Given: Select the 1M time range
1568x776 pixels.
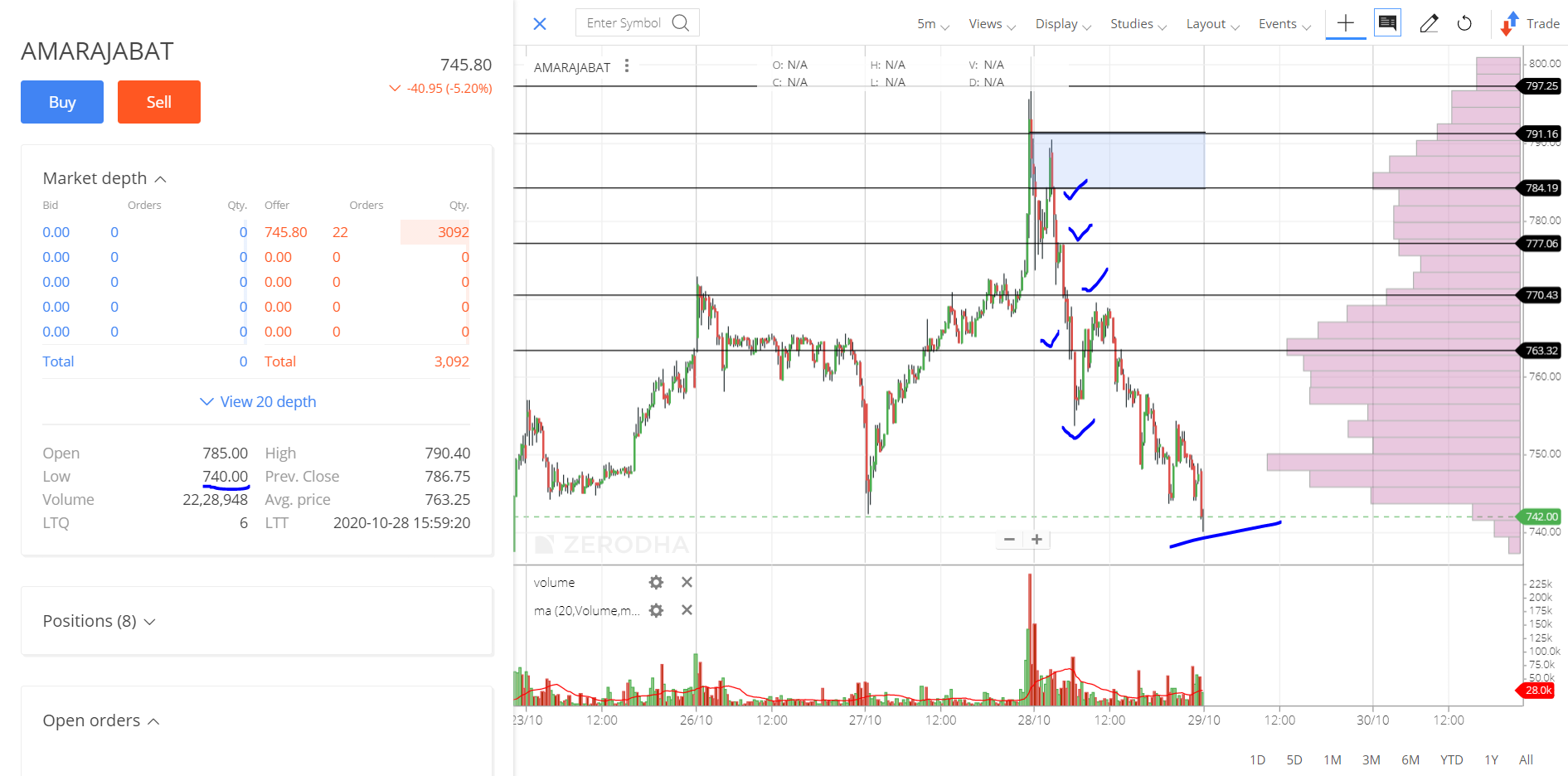Looking at the screenshot, I should click(1333, 759).
